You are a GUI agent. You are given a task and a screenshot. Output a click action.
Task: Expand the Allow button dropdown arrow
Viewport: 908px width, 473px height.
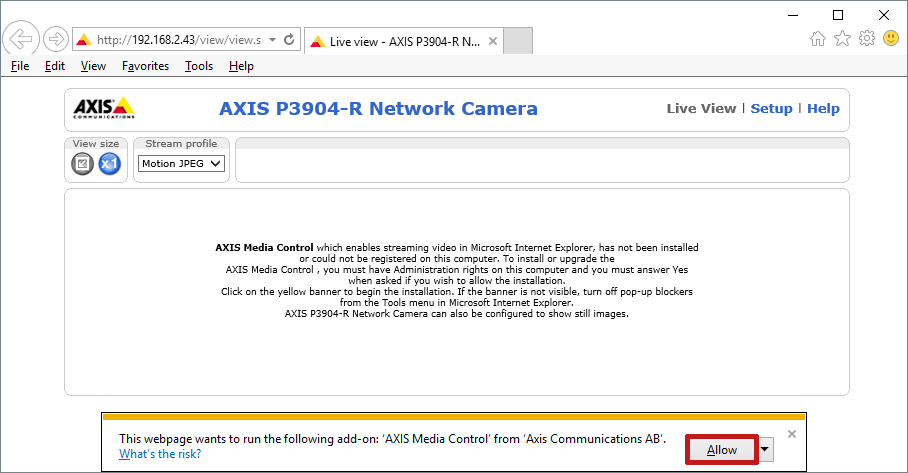766,450
